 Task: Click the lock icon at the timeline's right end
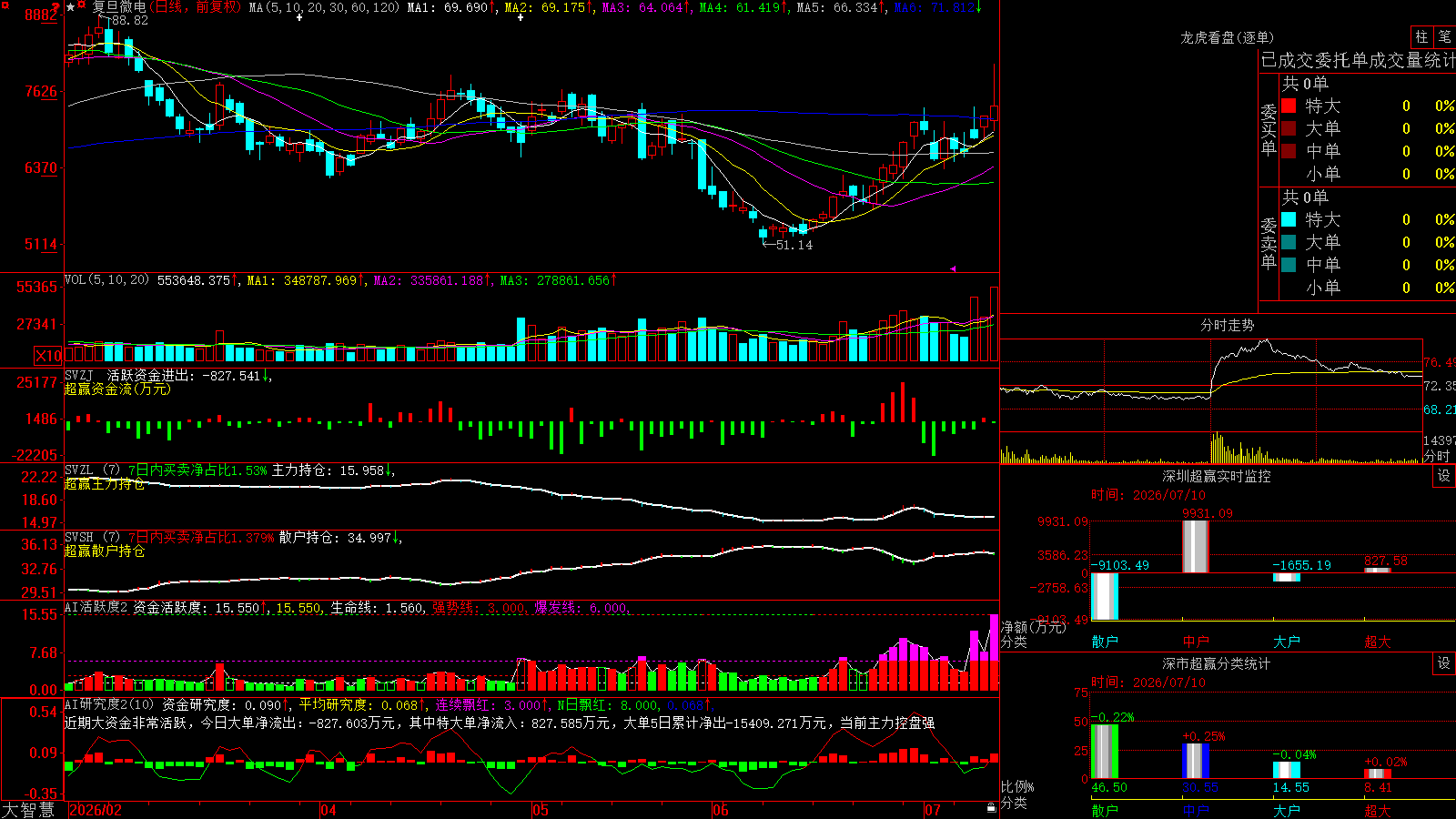coord(992,808)
